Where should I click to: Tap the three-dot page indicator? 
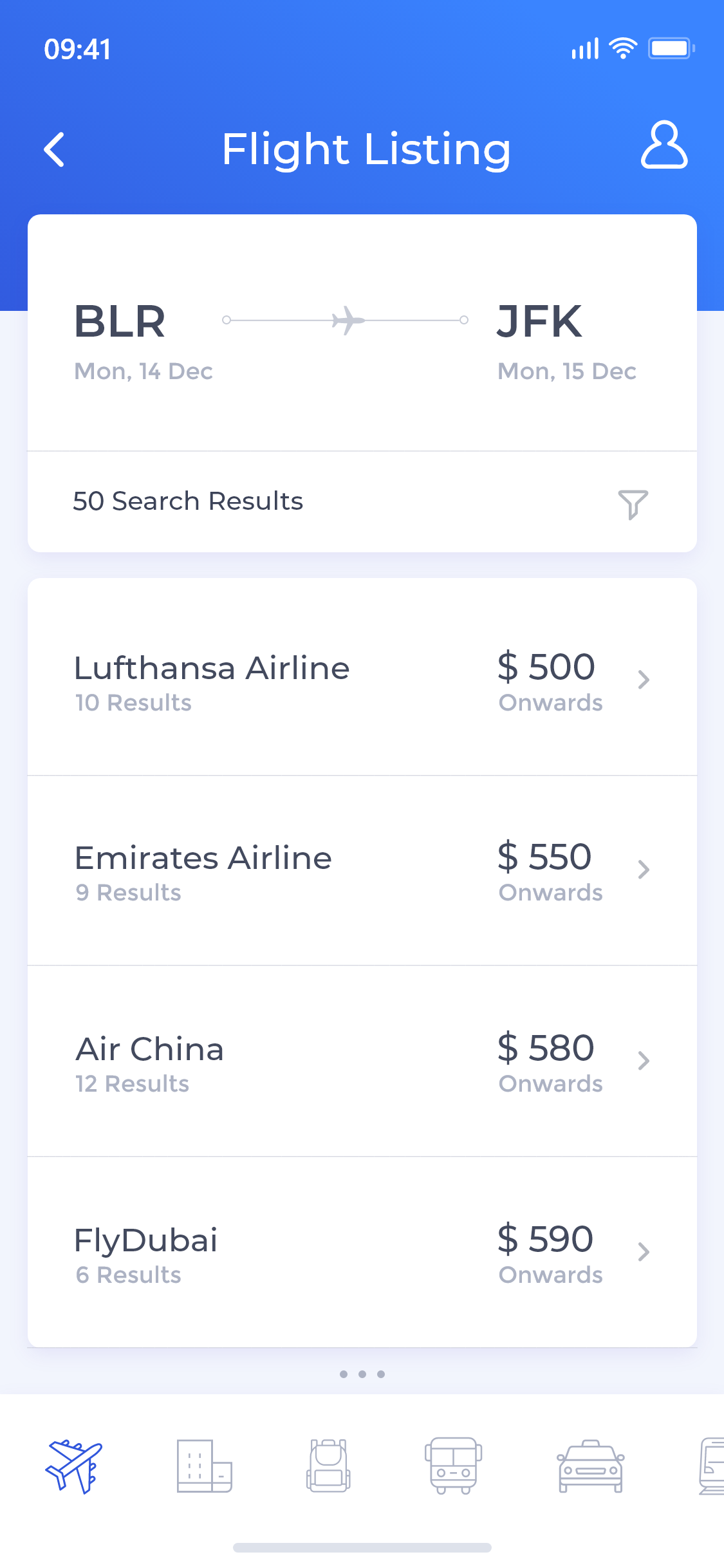362,1374
